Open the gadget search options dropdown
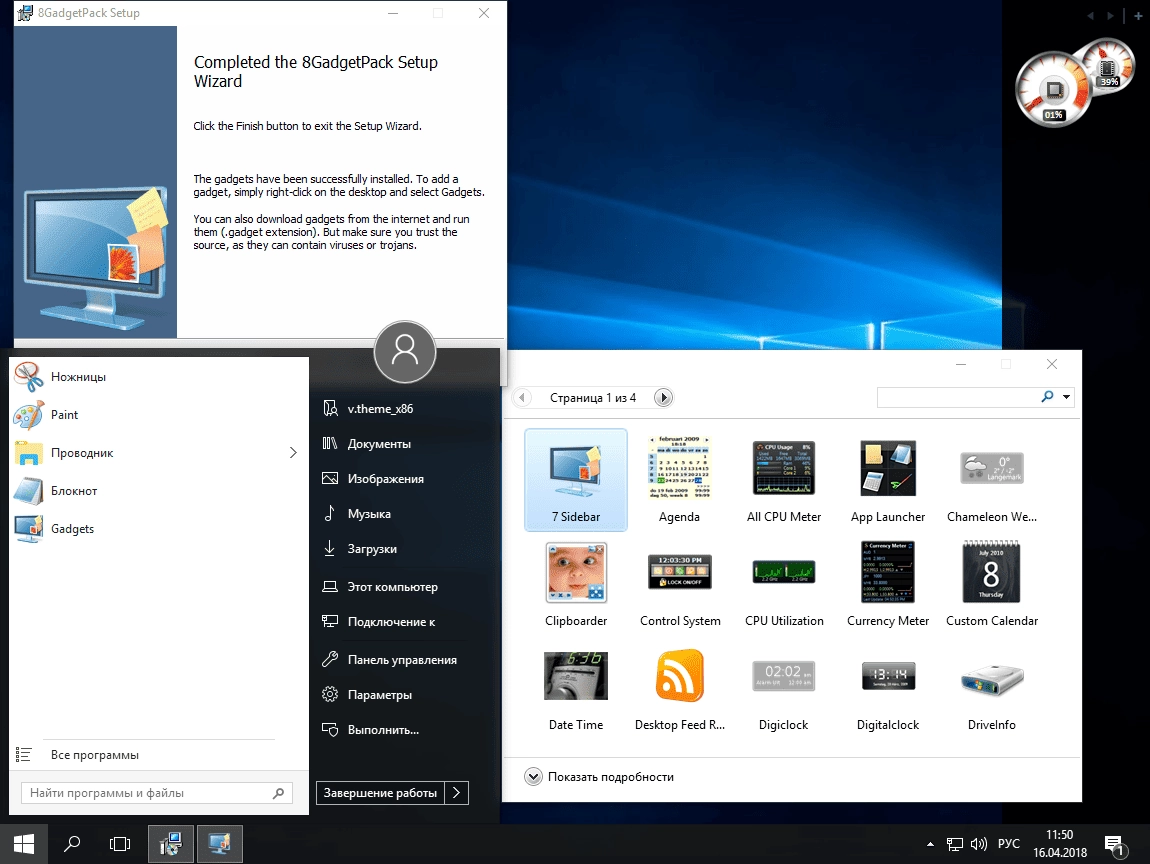This screenshot has height=864, width=1150. (x=1066, y=397)
